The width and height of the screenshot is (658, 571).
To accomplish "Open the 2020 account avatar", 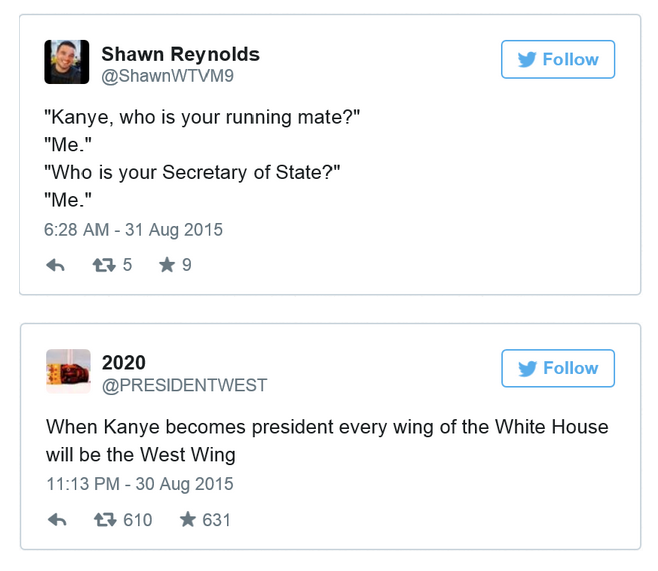I will pos(67,371).
